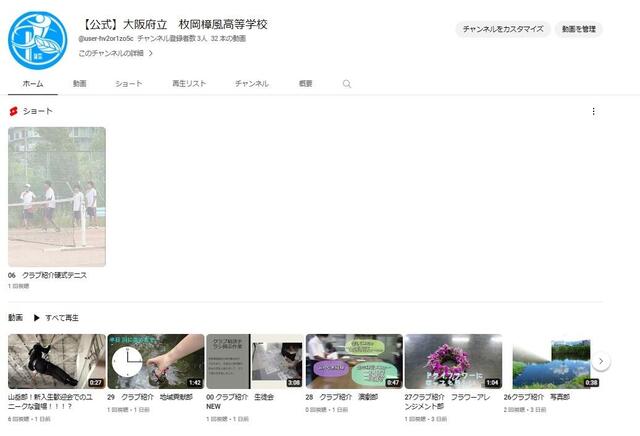
Task: Open the Shorts section three-dot menu
Action: click(593, 111)
